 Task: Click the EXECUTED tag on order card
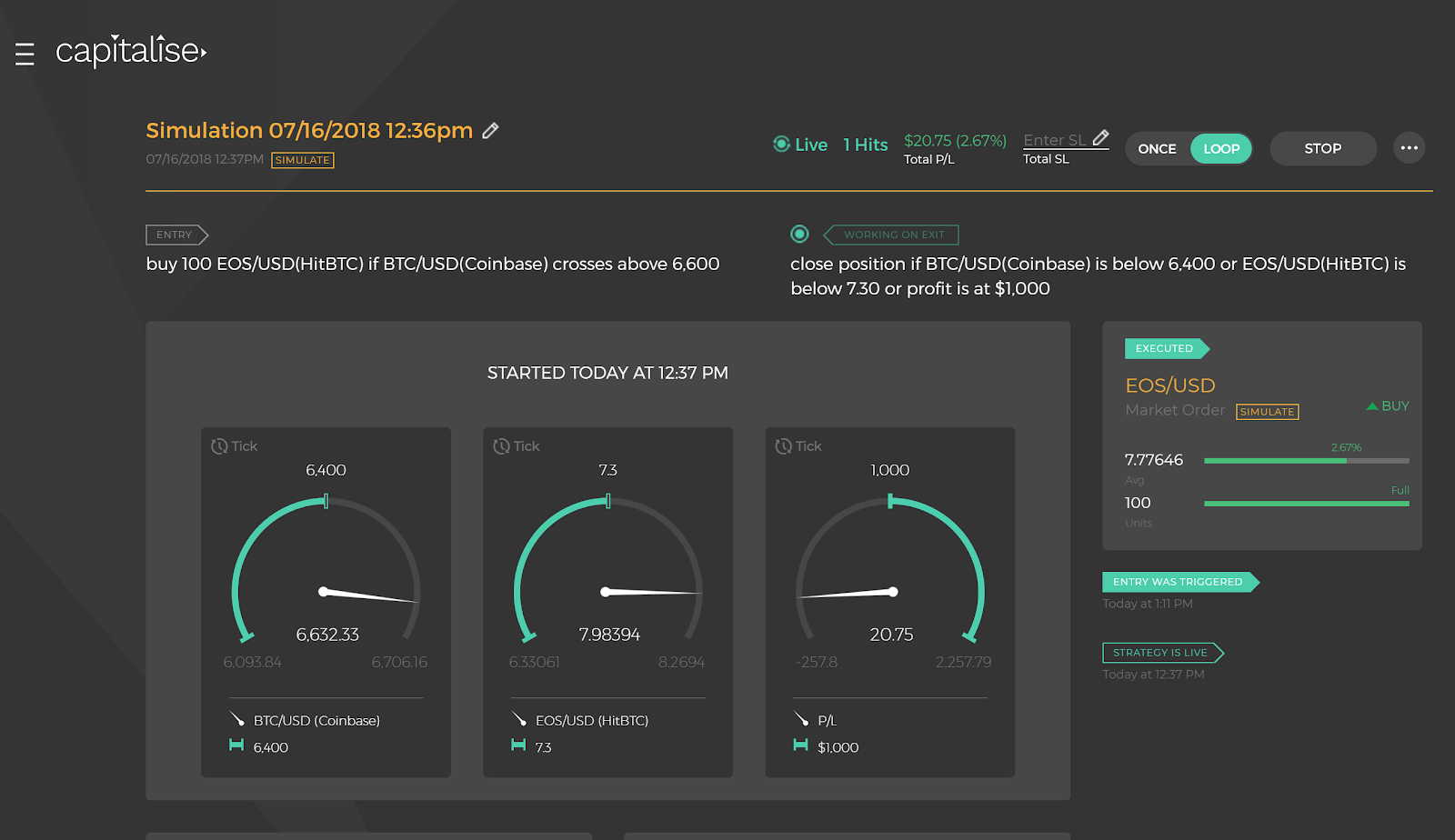(x=1168, y=348)
